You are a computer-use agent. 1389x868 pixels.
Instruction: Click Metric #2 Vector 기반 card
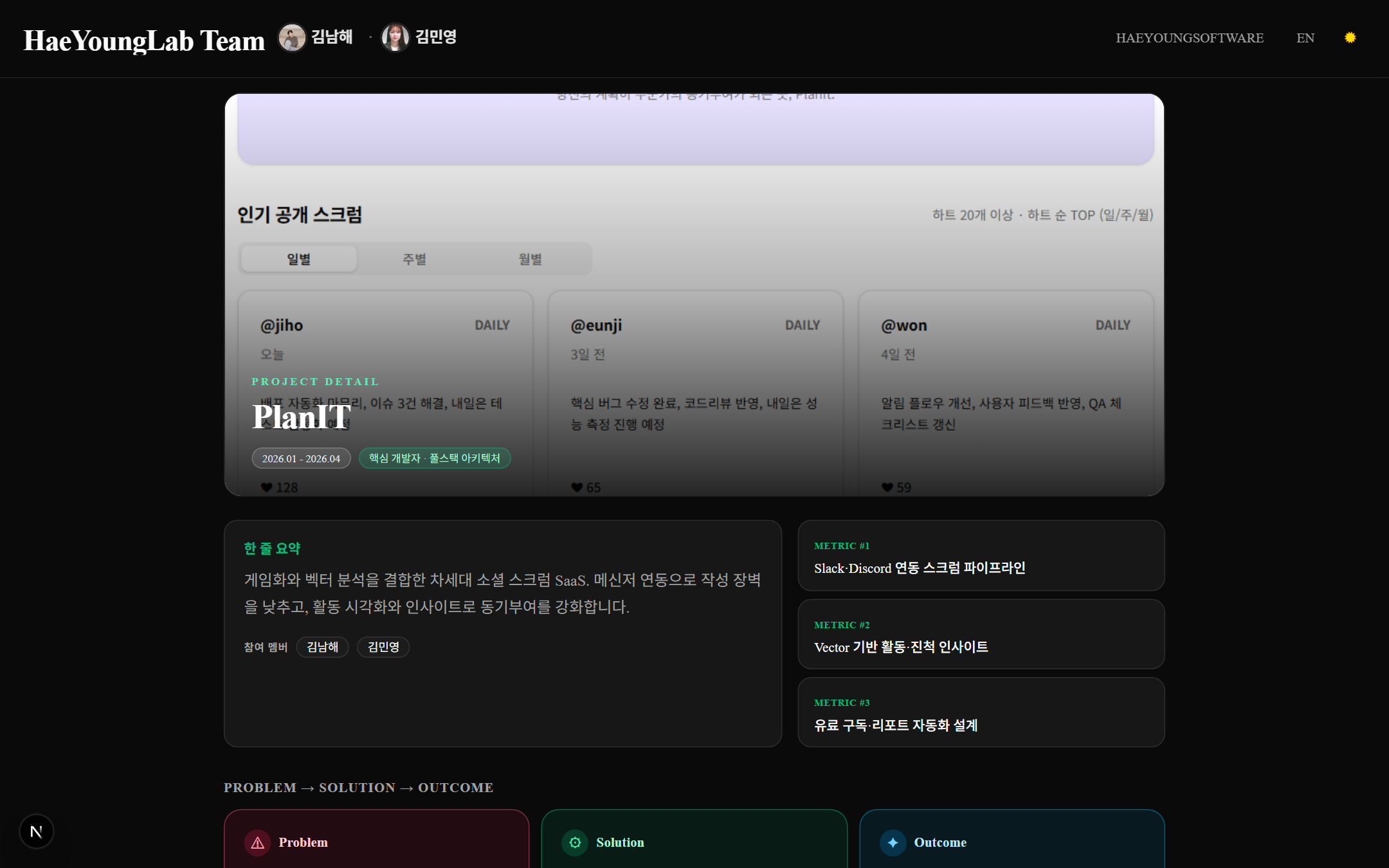coord(981,634)
